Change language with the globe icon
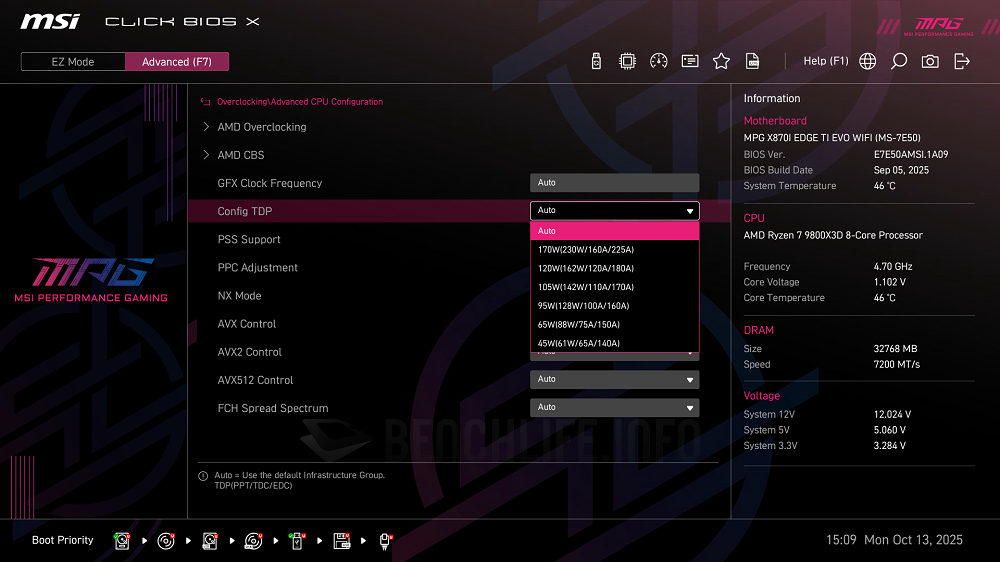This screenshot has width=1000, height=562. (x=867, y=61)
